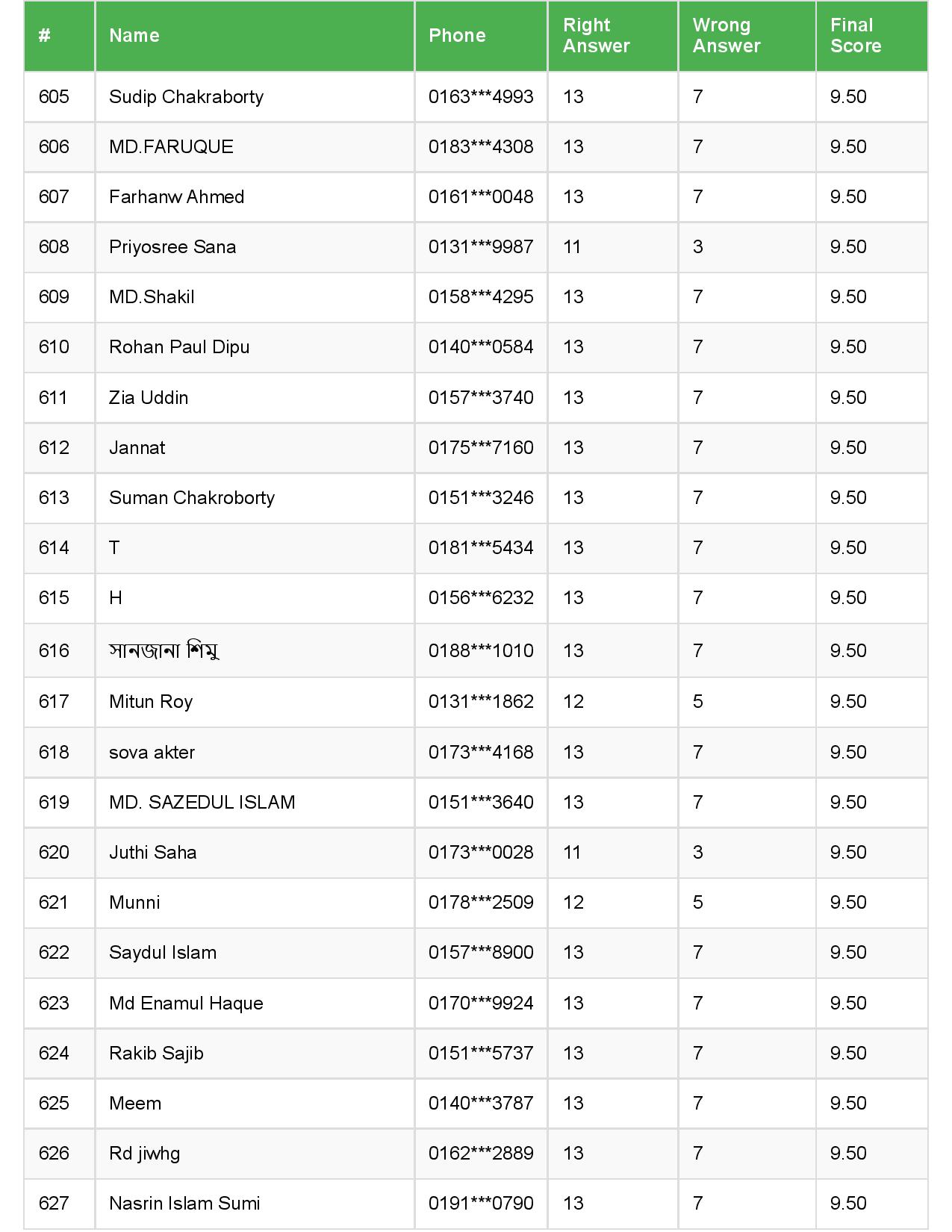Click the phone number 0183***4308
The width and height of the screenshot is (952, 1232).
coord(481,147)
